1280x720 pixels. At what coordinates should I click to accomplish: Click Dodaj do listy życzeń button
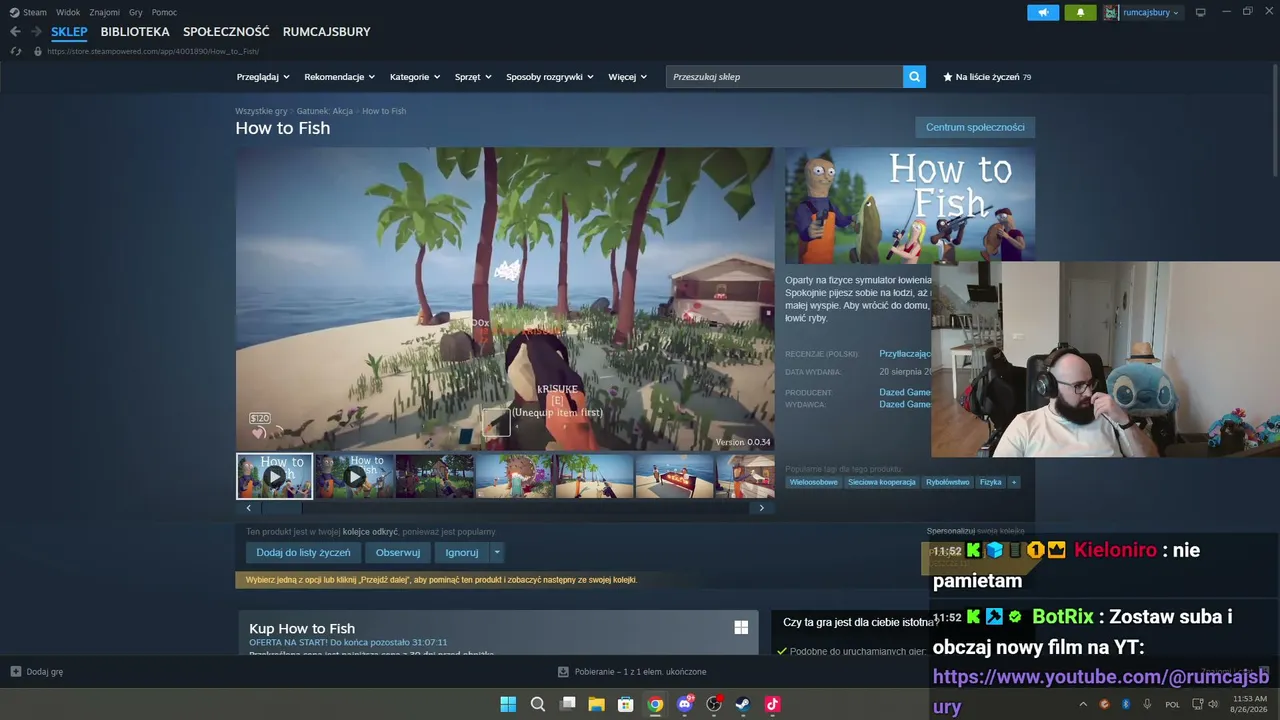pos(303,552)
